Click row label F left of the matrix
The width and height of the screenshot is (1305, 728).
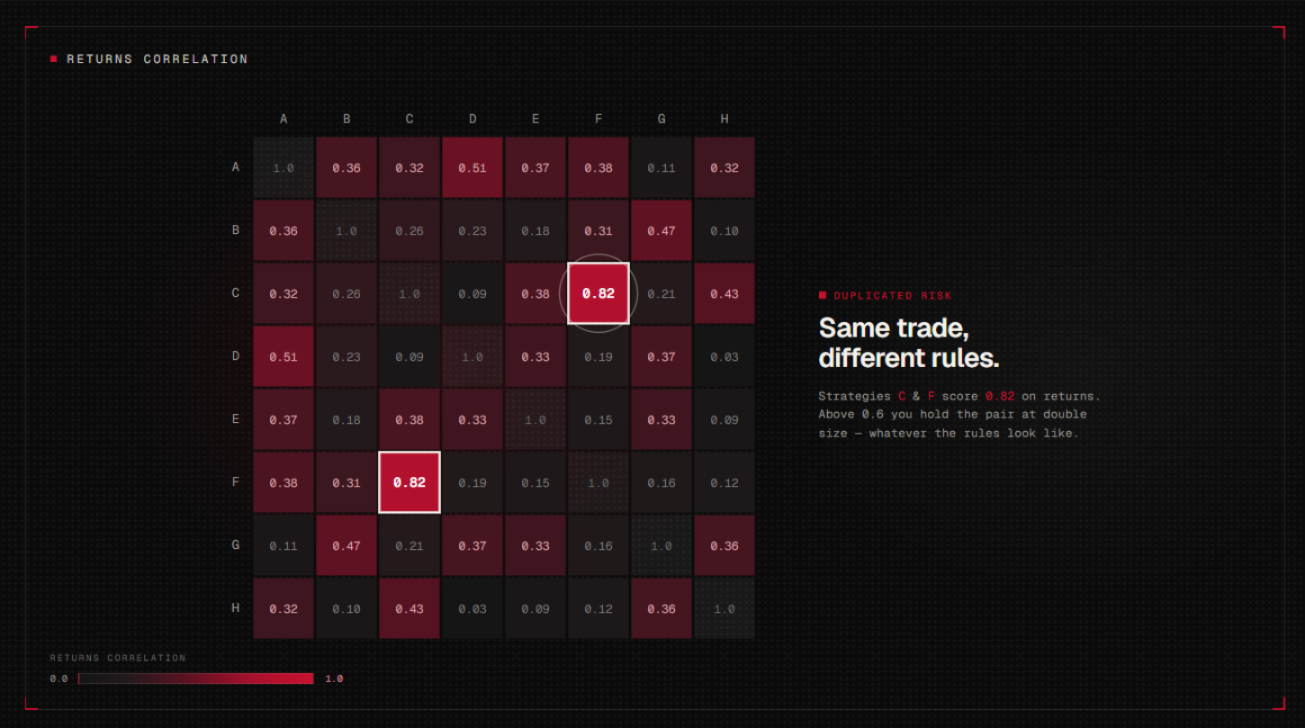point(236,482)
